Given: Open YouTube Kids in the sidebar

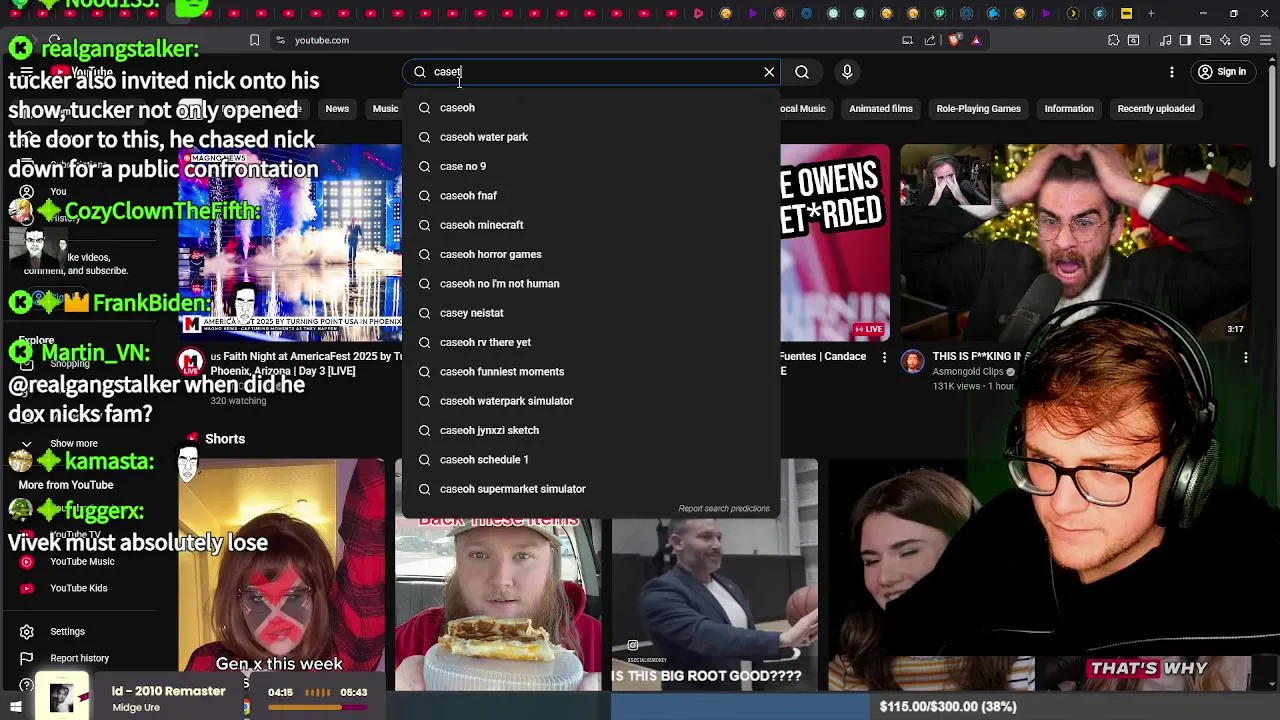Looking at the screenshot, I should tap(78, 588).
